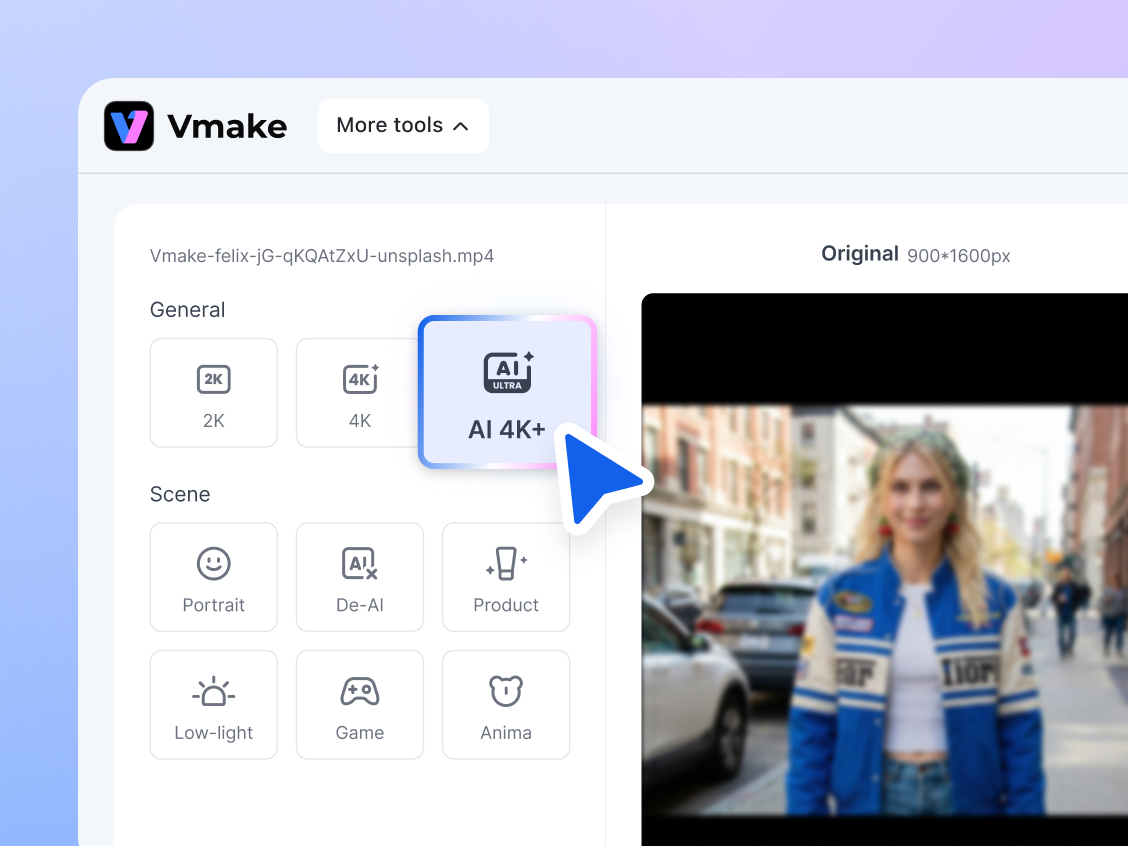This screenshot has height=846, width=1128.
Task: Click the Scene section header
Action: coord(180,494)
